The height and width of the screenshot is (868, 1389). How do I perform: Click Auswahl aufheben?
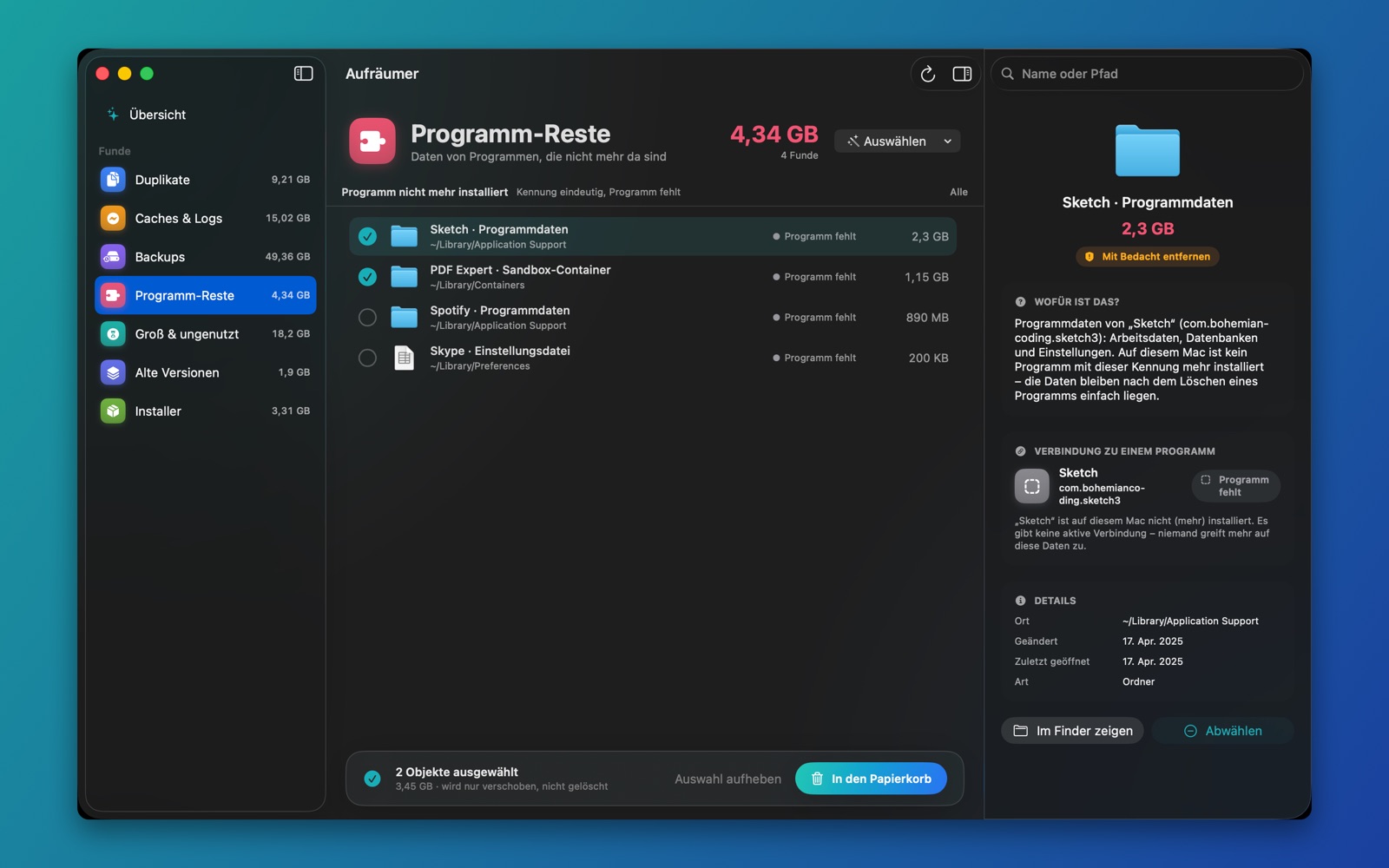click(x=727, y=779)
